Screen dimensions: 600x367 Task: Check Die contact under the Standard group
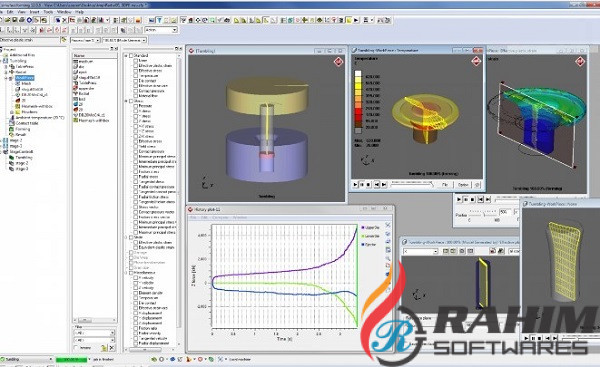[x=135, y=81]
